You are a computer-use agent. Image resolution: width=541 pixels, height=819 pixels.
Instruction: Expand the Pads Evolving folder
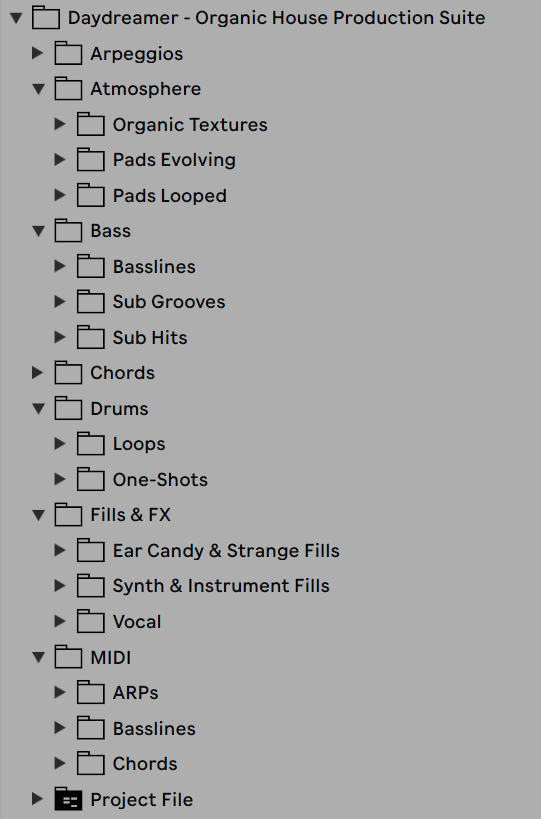(60, 160)
